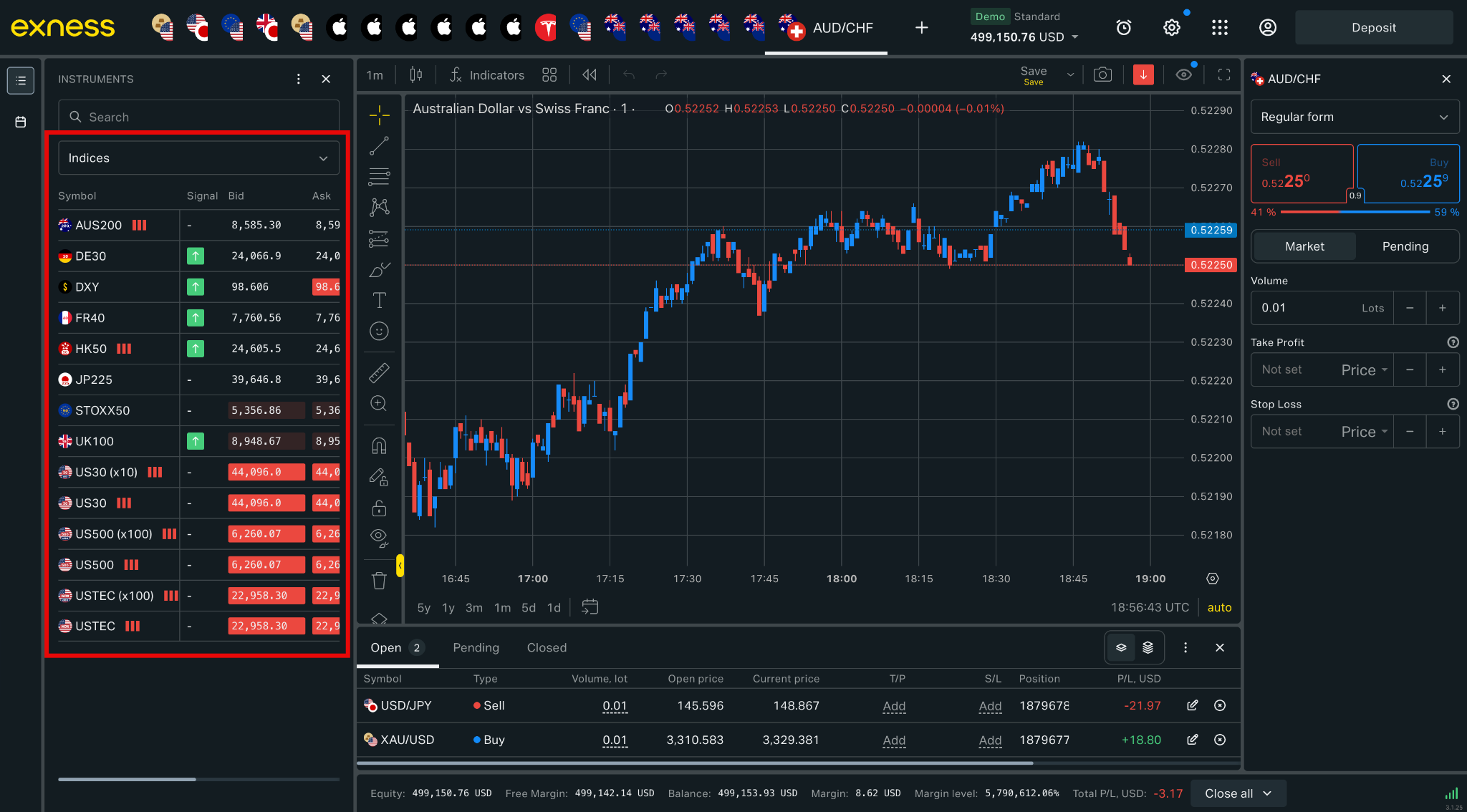The width and height of the screenshot is (1467, 812).
Task: Open the Fibonacci retracement tool
Action: click(379, 176)
